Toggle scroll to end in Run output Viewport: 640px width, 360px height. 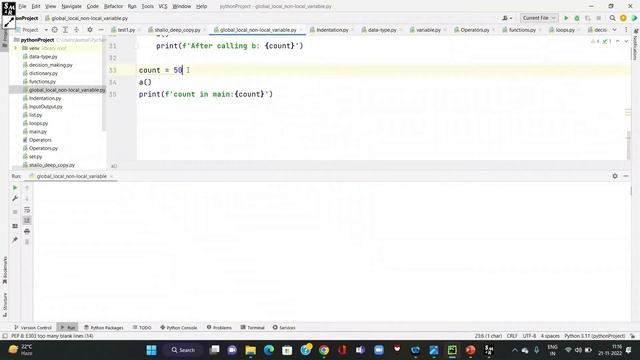click(27, 220)
